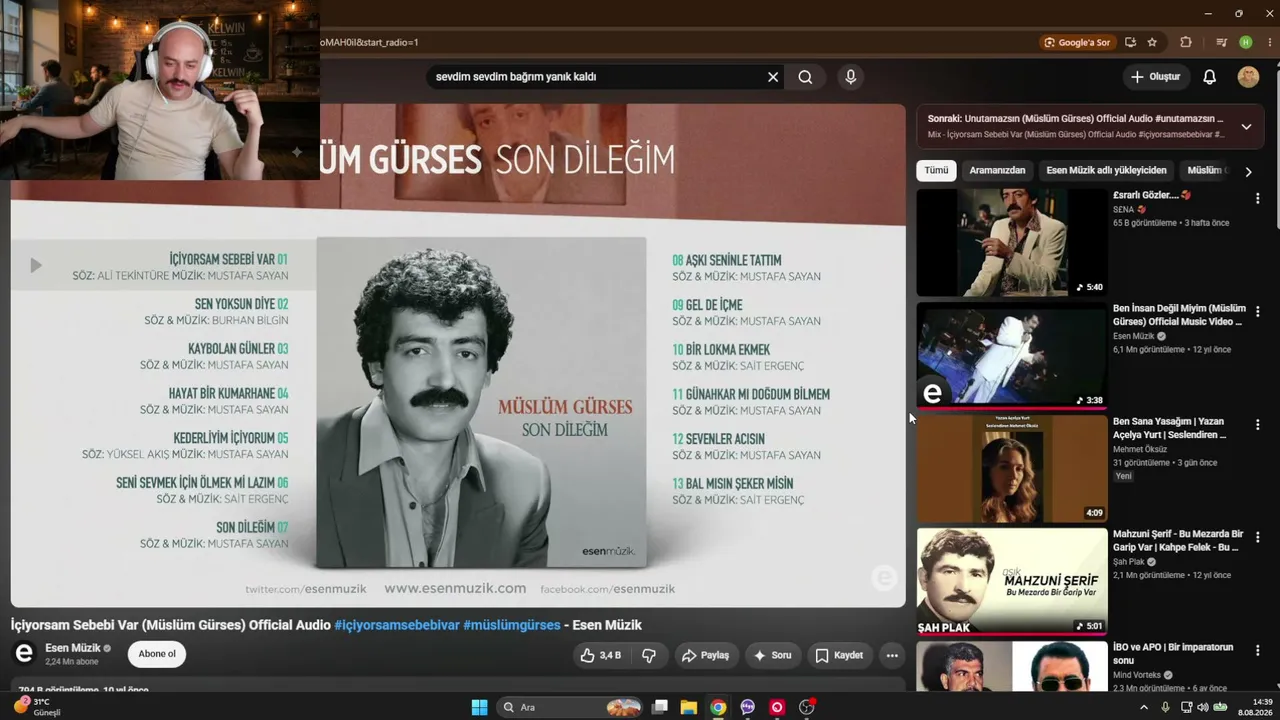Click the system tray microphone icon
The height and width of the screenshot is (720, 1280).
pos(1165,707)
